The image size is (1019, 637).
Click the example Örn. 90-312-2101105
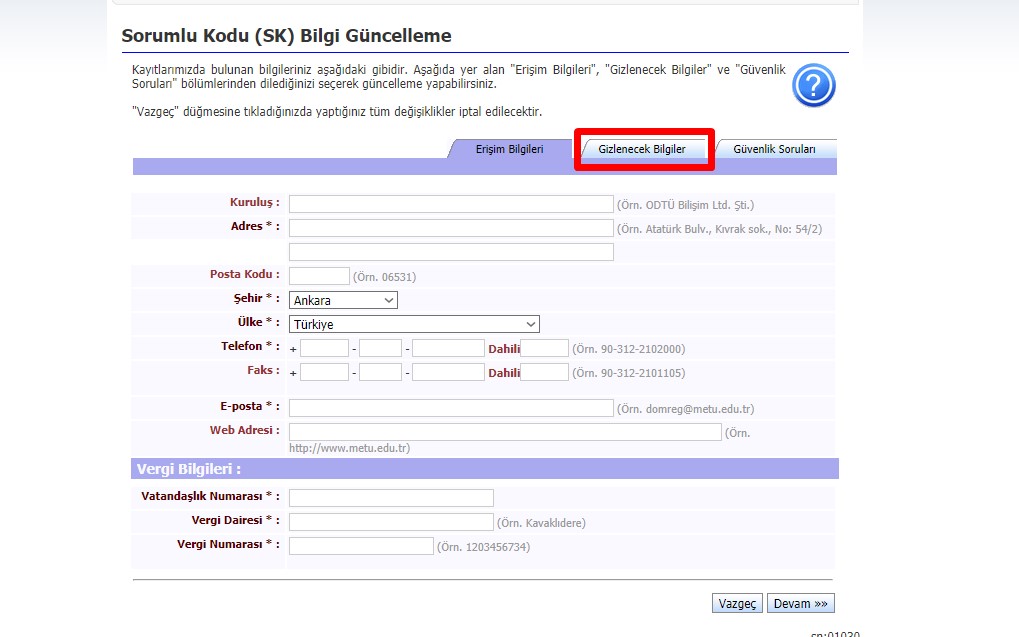pos(628,373)
